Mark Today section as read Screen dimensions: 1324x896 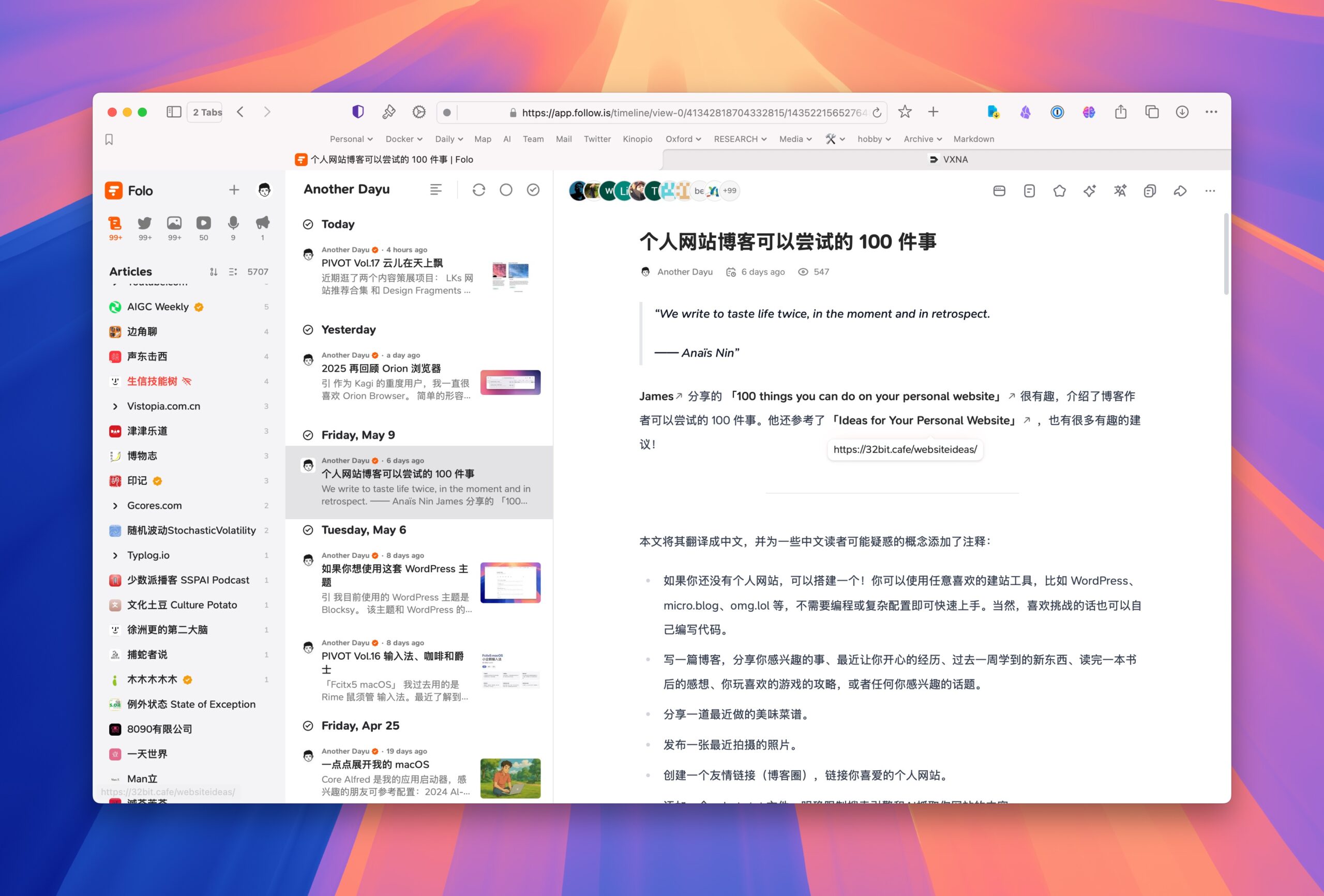pos(308,224)
